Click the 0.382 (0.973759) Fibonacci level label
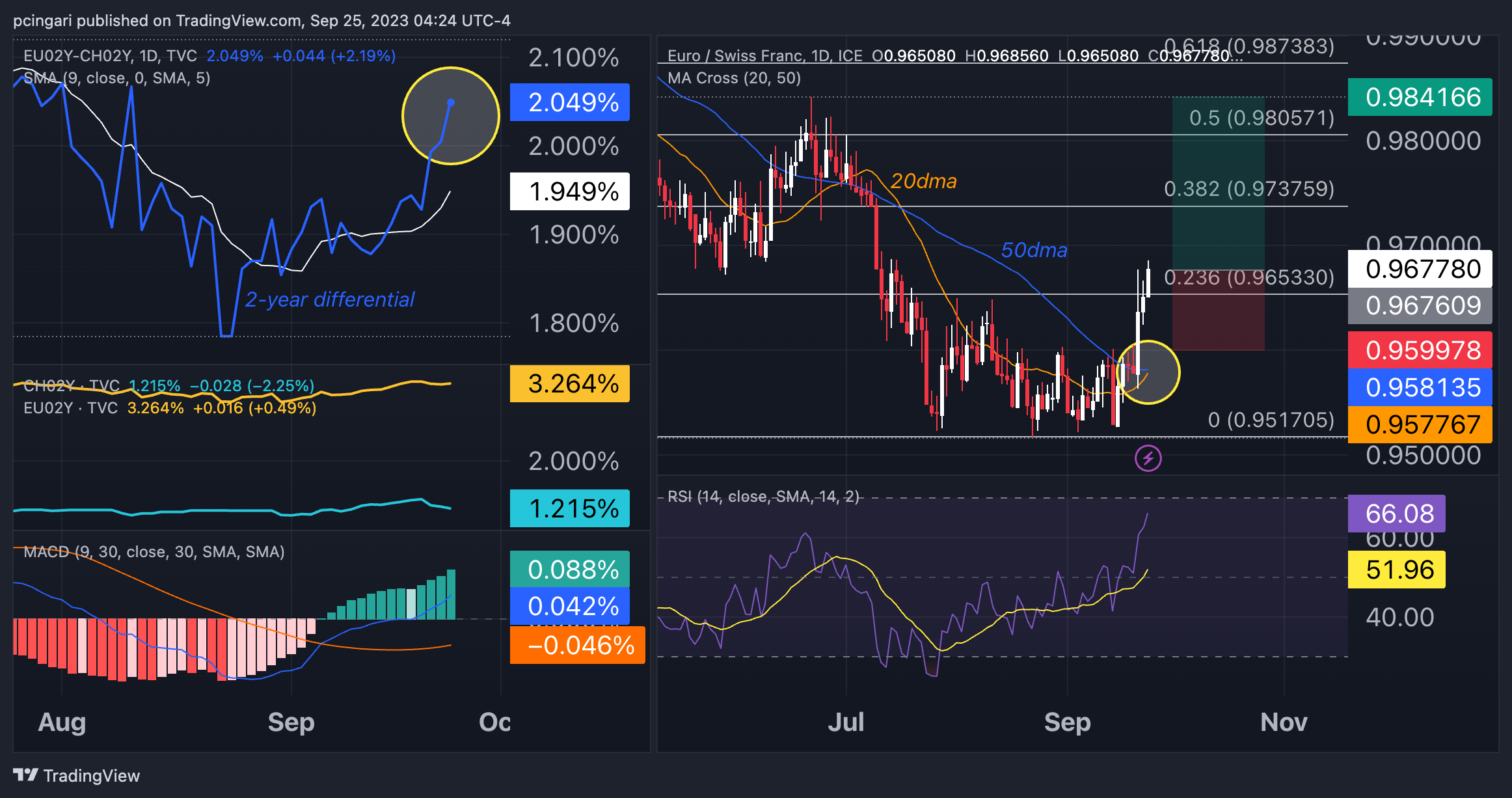Screen dimensions: 1512x798 pyautogui.click(x=1249, y=189)
